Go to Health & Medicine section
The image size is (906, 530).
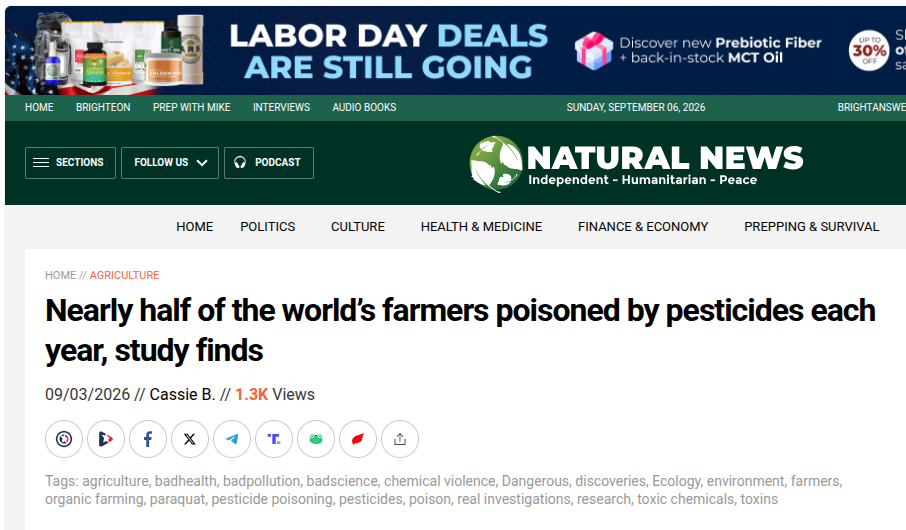481,227
